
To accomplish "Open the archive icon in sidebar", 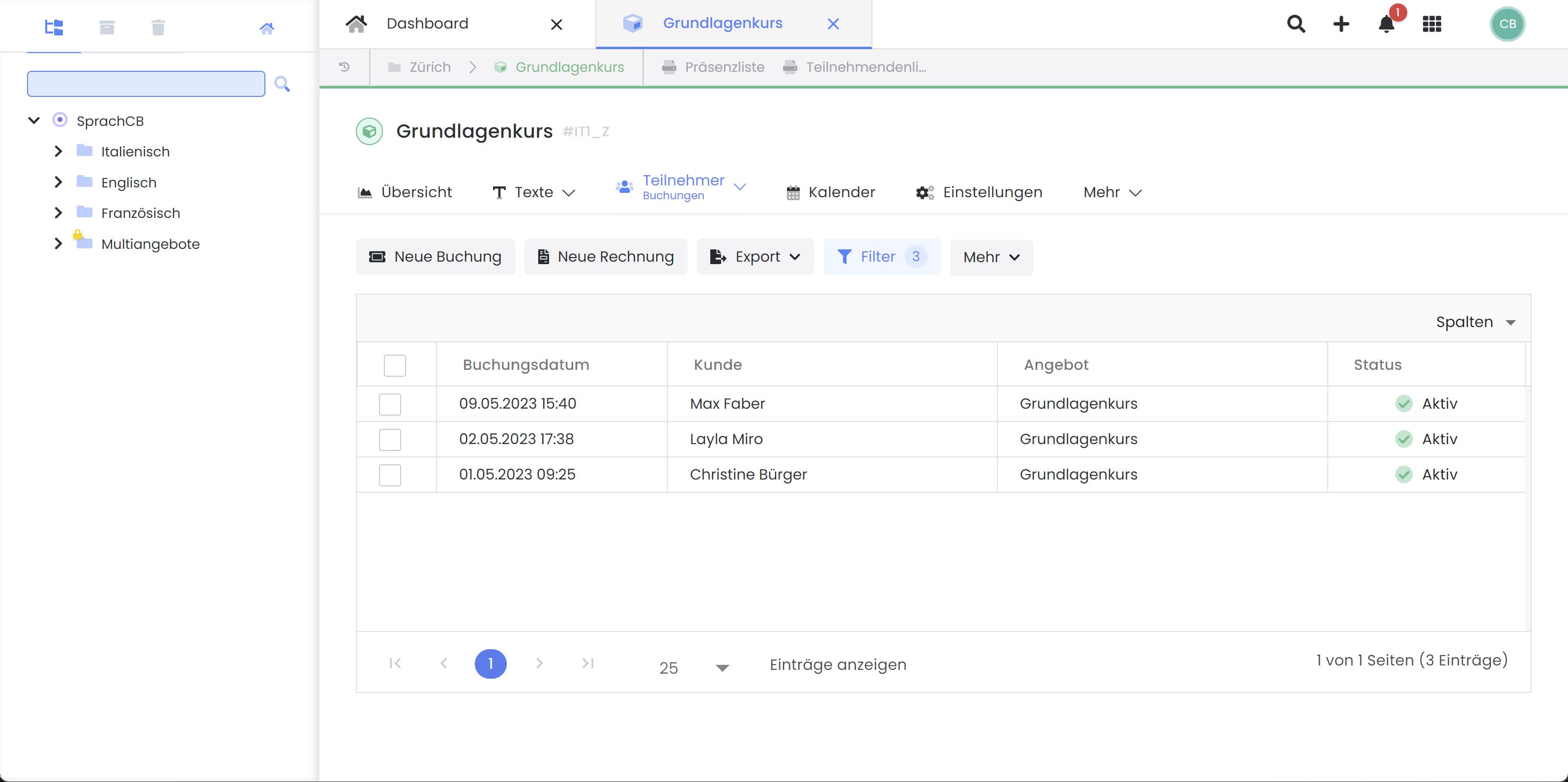I will coord(107,28).
